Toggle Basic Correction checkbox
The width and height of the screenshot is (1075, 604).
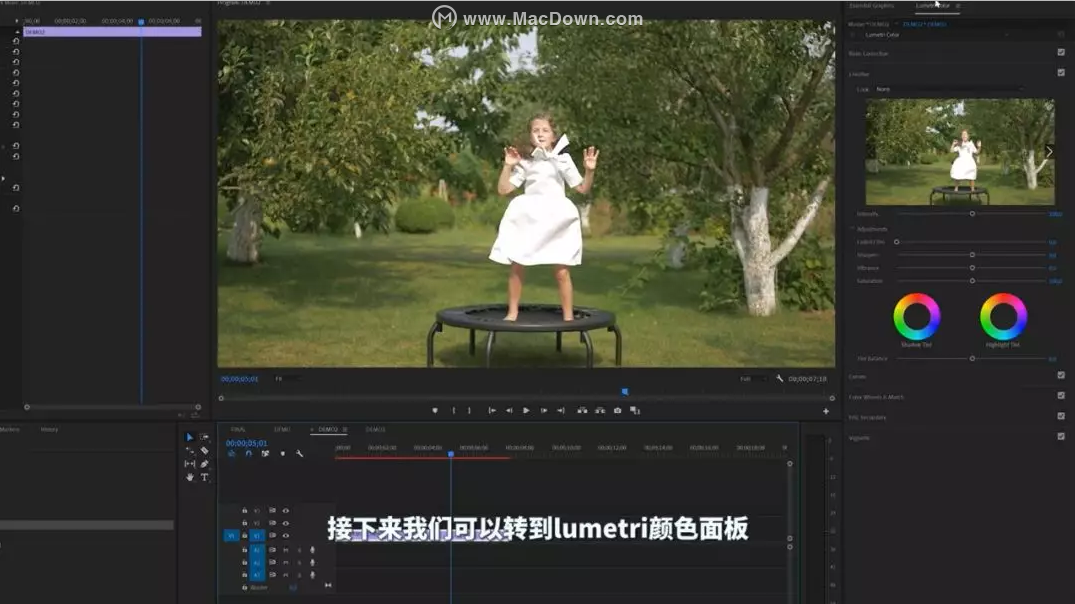pos(1061,52)
